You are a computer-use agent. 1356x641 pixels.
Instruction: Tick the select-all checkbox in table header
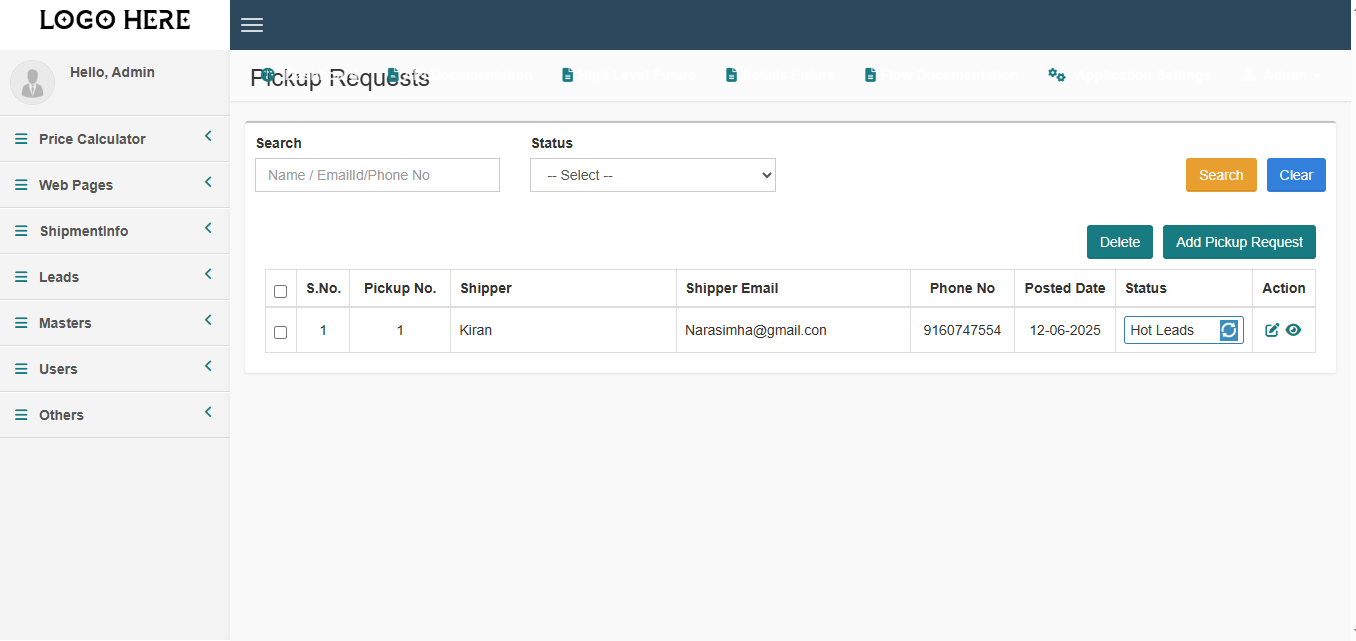[x=280, y=291]
